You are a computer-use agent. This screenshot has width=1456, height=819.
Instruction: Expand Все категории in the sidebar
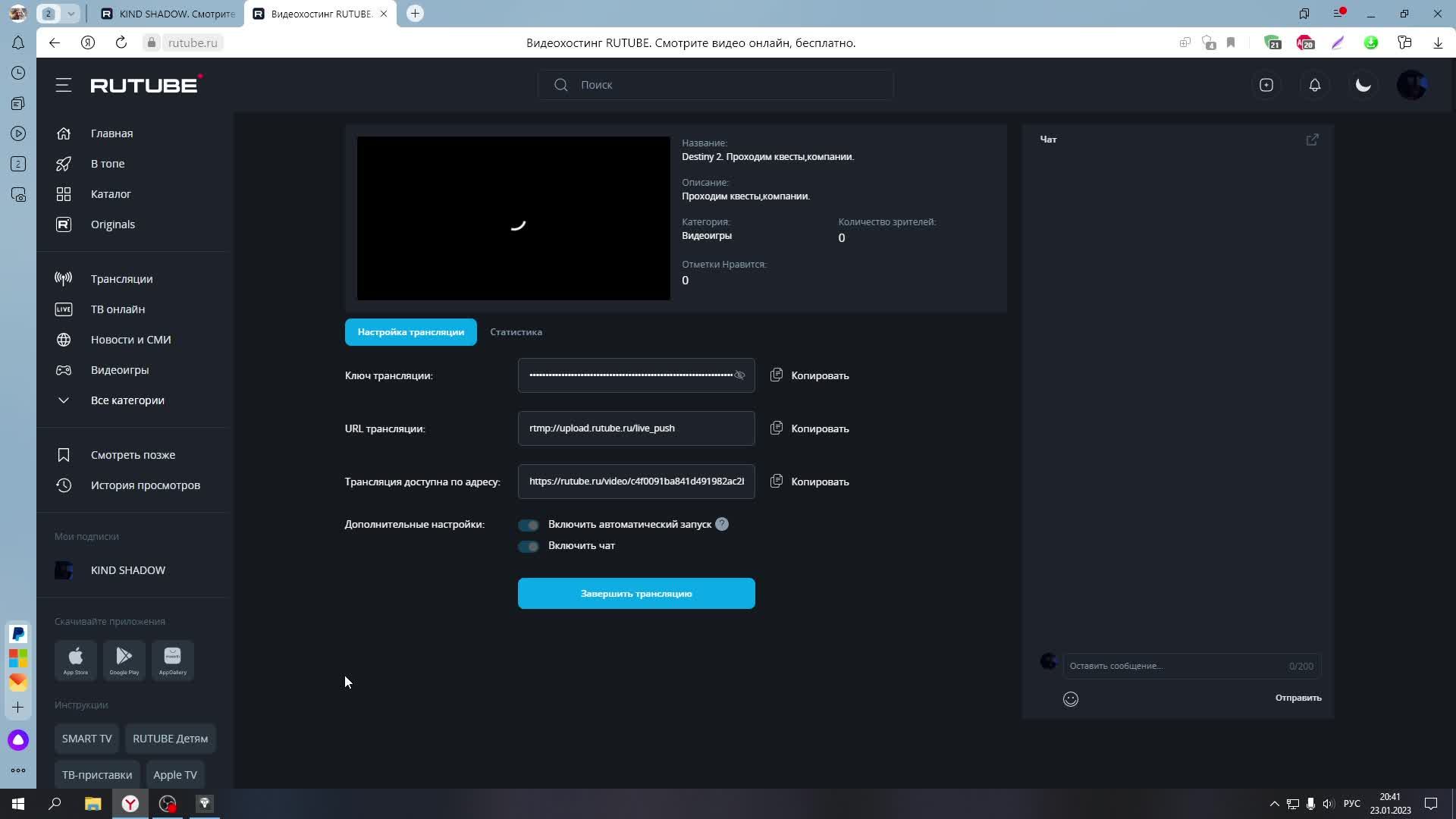127,400
